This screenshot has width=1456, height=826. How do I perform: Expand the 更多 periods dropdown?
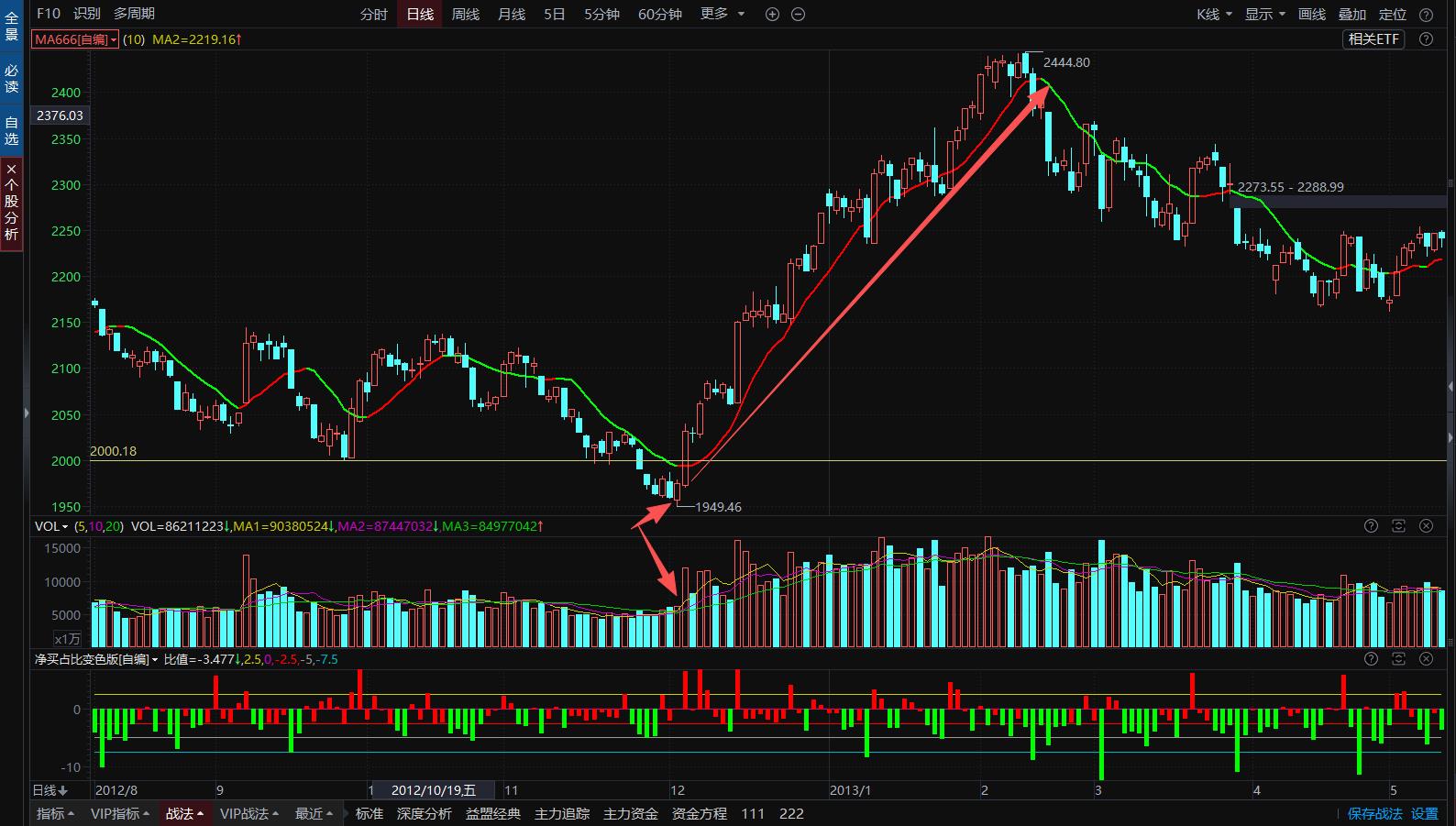click(x=722, y=15)
